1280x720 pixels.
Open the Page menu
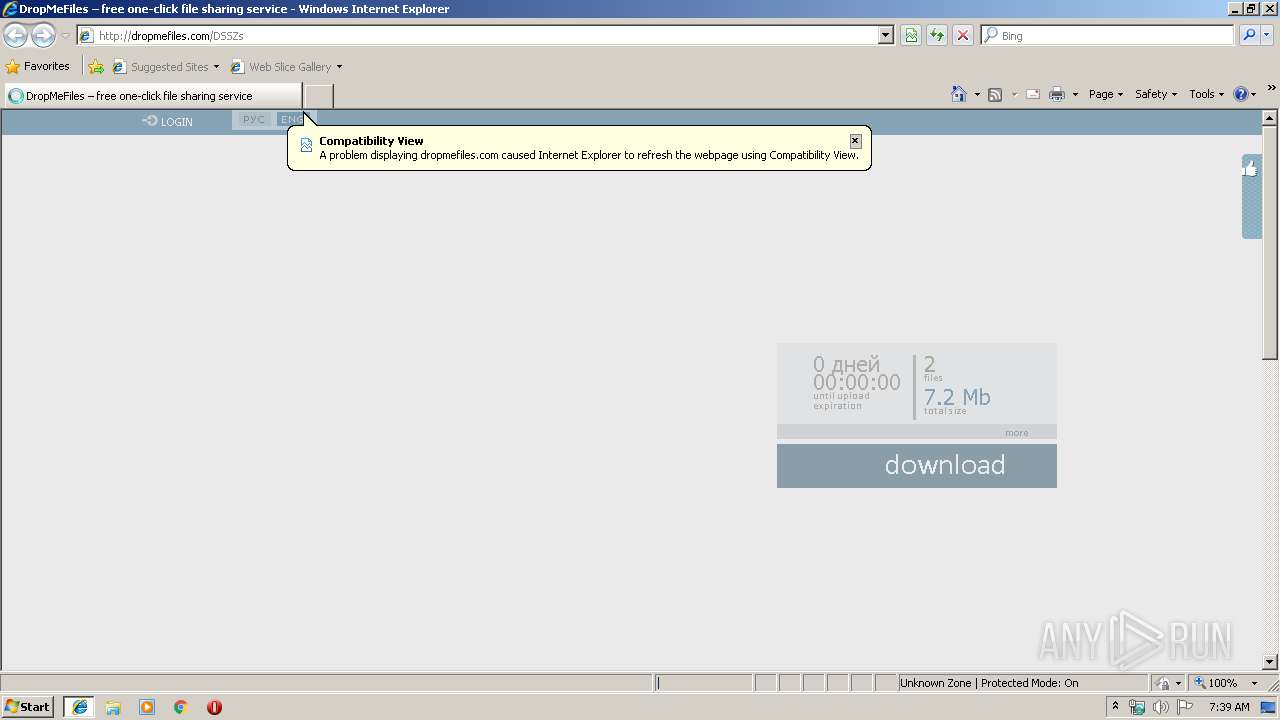(1106, 94)
